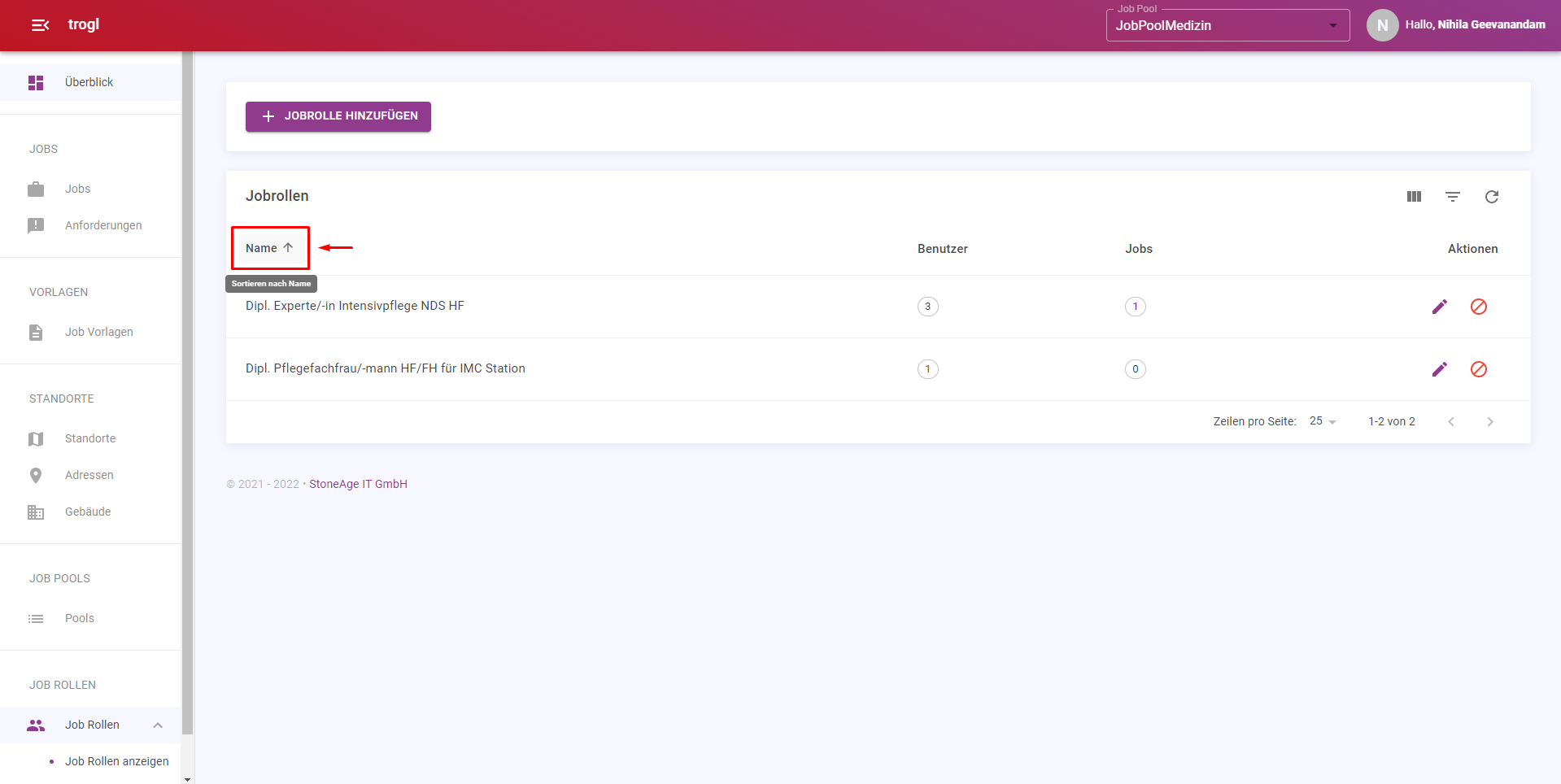This screenshot has width=1561, height=784.
Task: Edit the Intensivpflege NDS HF role
Action: [1440, 307]
